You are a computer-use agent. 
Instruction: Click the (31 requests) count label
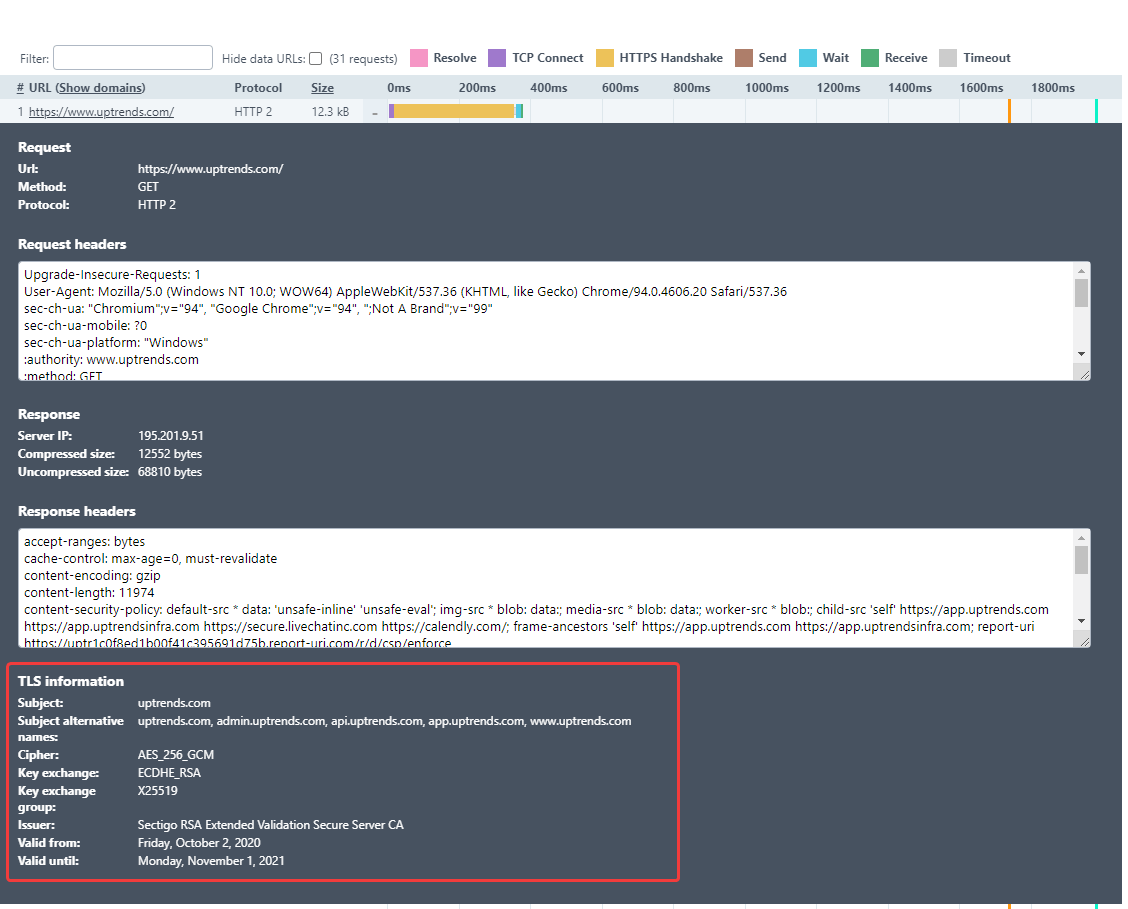pyautogui.click(x=363, y=59)
